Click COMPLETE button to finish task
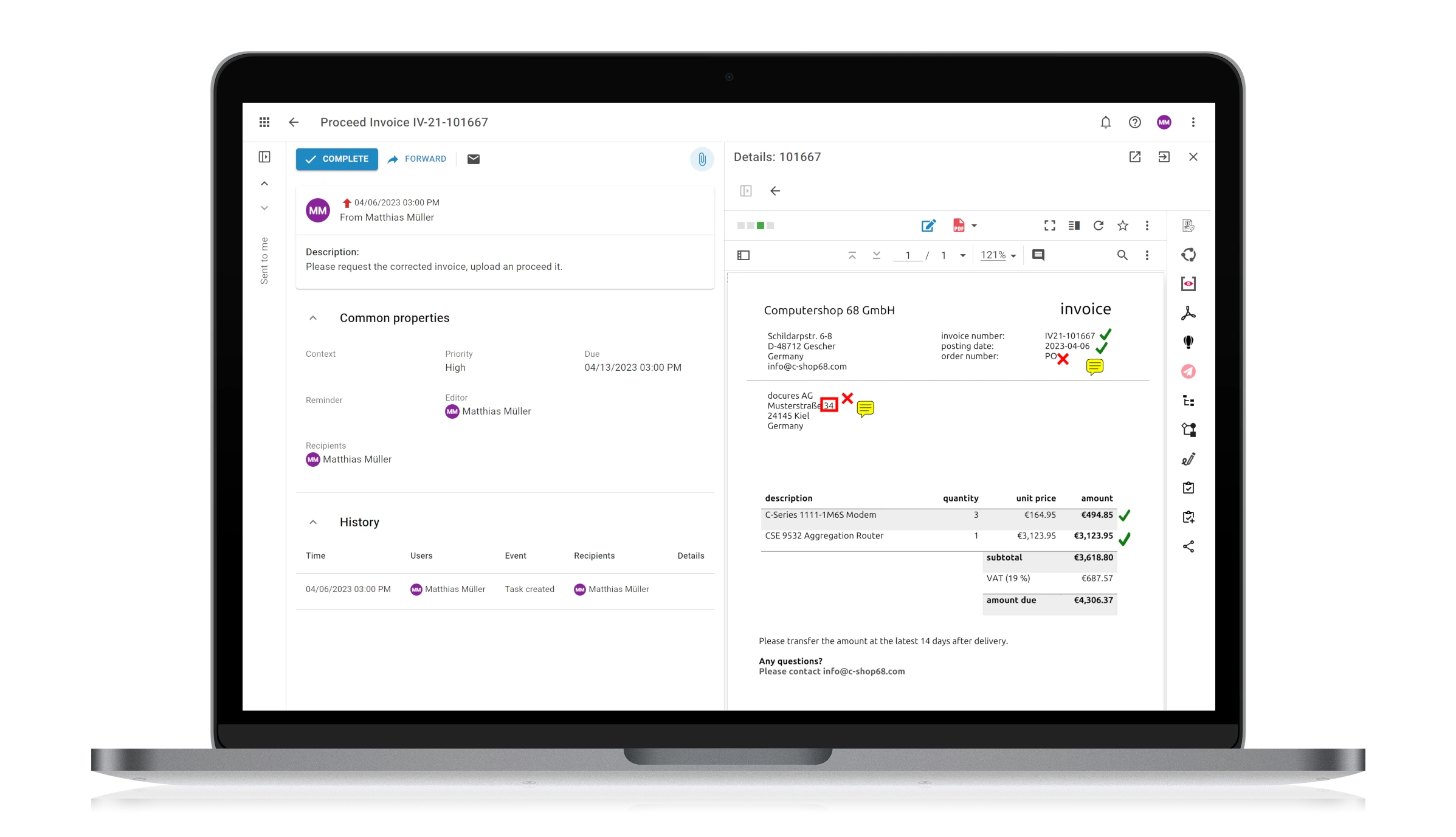The image size is (1456, 837). 337,158
